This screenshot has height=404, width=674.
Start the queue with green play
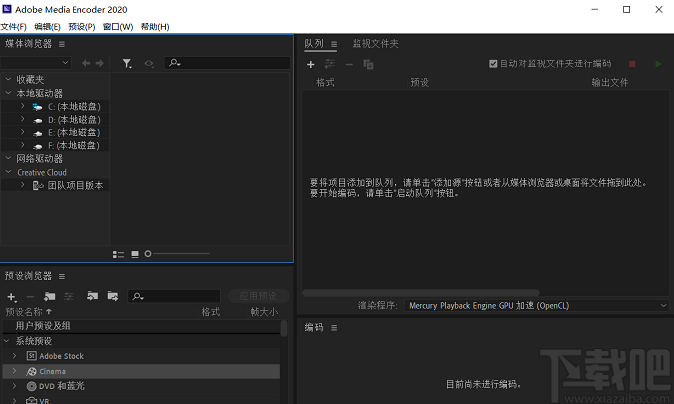658,64
